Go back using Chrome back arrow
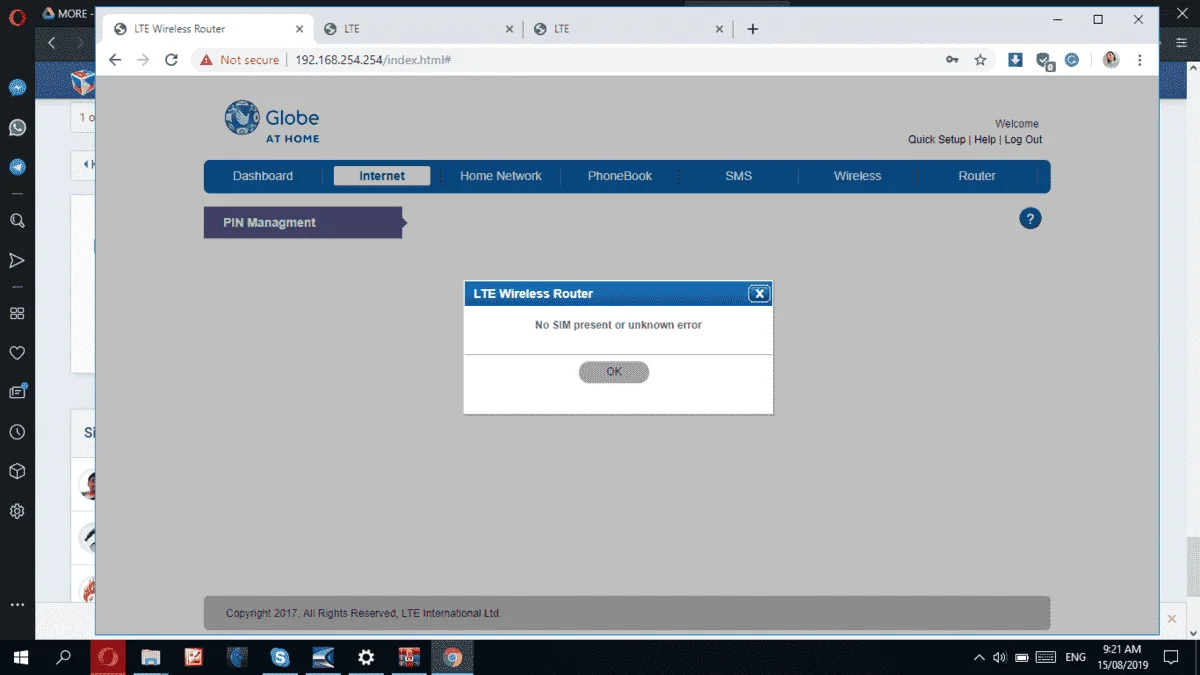Image resolution: width=1200 pixels, height=675 pixels. point(115,60)
